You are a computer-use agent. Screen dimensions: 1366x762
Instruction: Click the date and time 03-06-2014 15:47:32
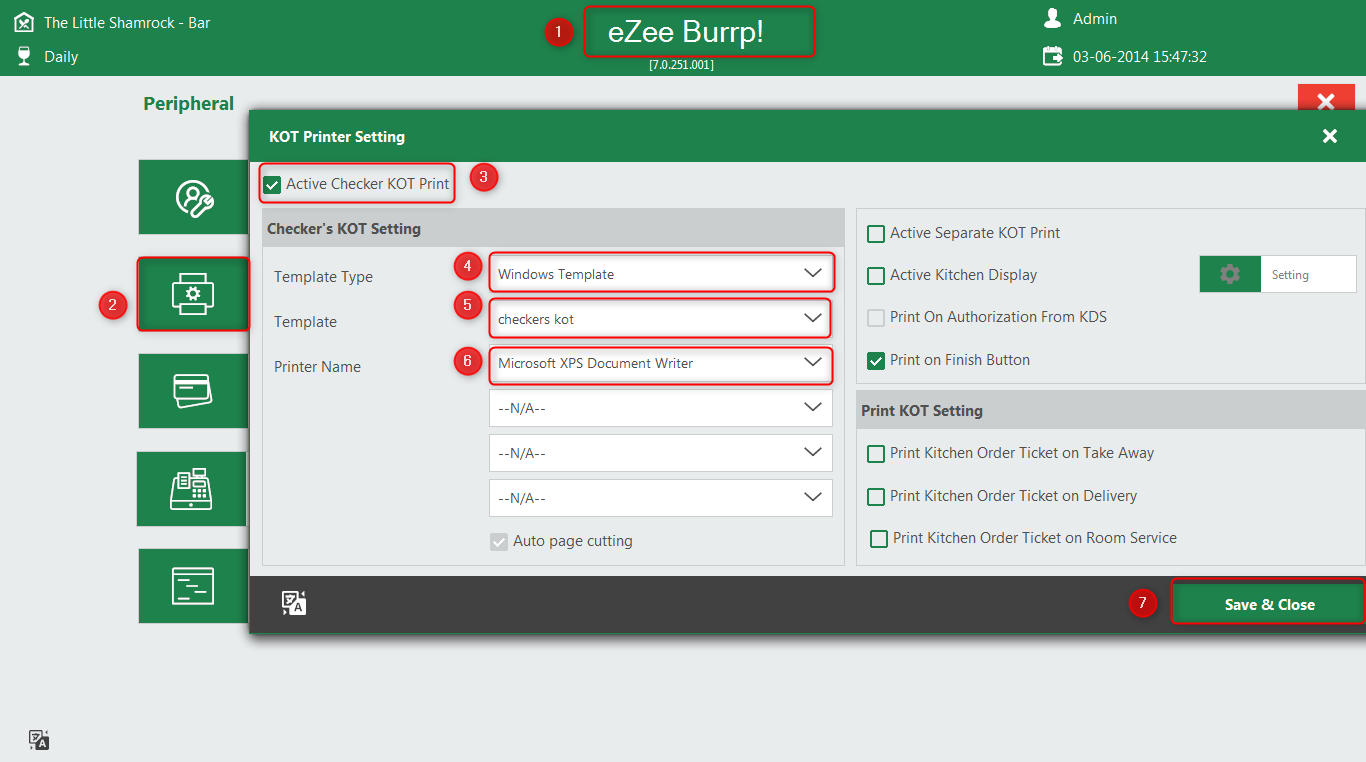[x=1140, y=57]
